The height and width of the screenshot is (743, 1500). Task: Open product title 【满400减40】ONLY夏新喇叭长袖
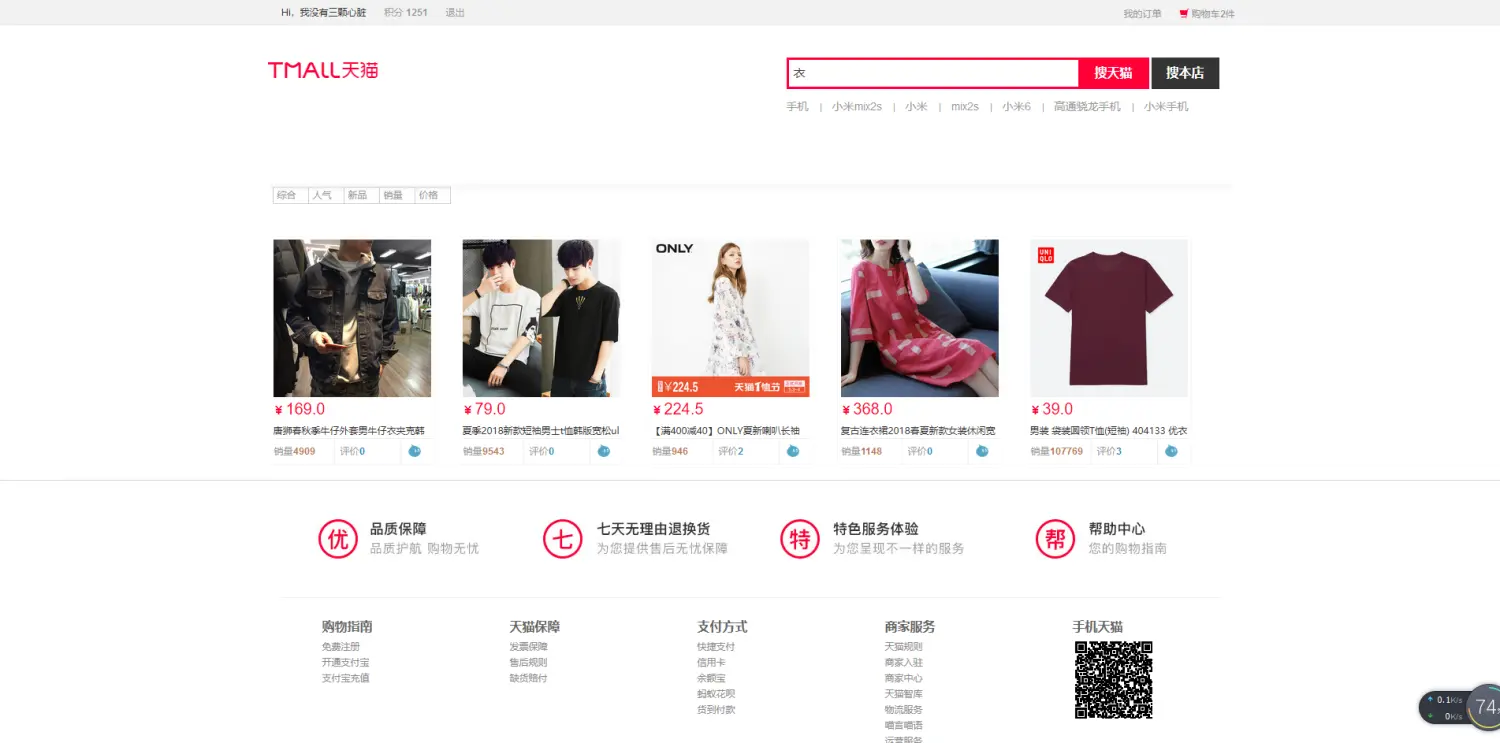click(726, 431)
